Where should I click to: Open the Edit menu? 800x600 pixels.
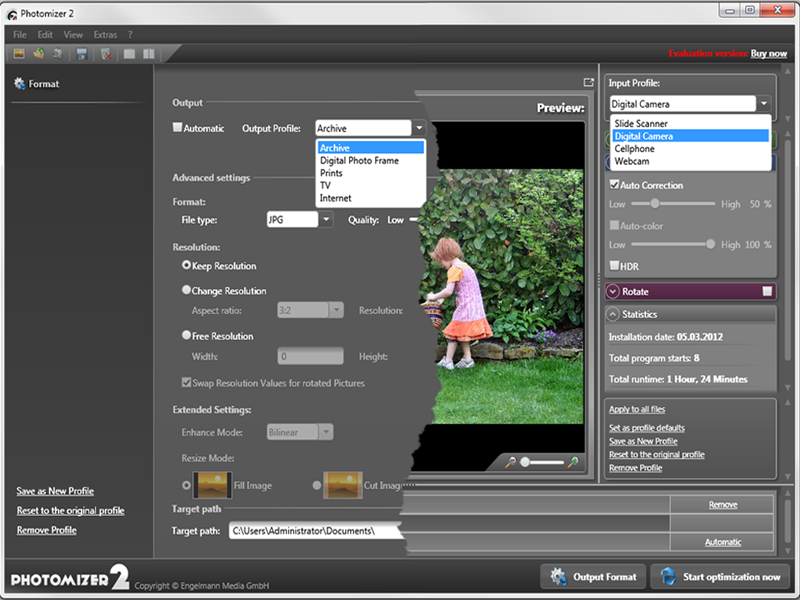45,35
